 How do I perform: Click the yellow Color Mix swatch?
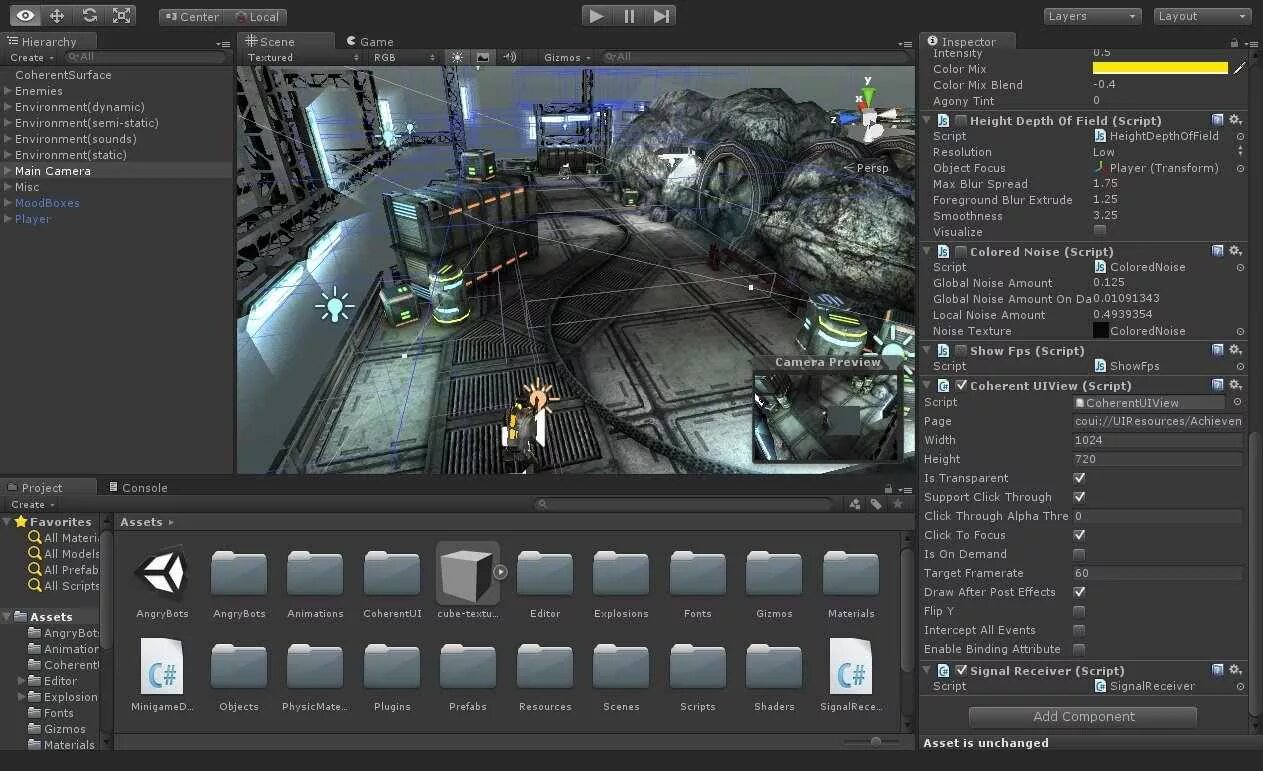point(1158,68)
